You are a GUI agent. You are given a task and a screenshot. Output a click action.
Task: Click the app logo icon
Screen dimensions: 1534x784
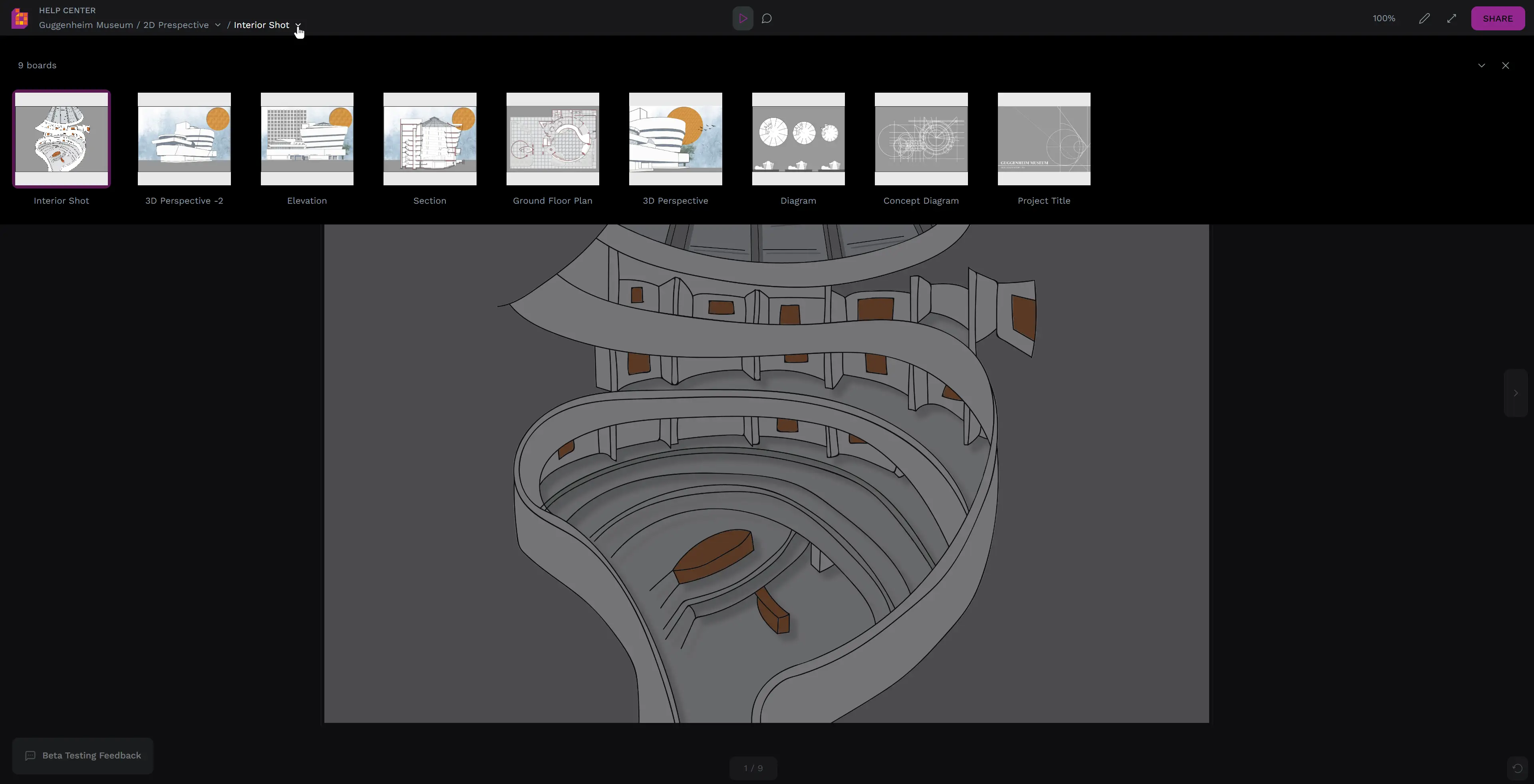(x=20, y=18)
